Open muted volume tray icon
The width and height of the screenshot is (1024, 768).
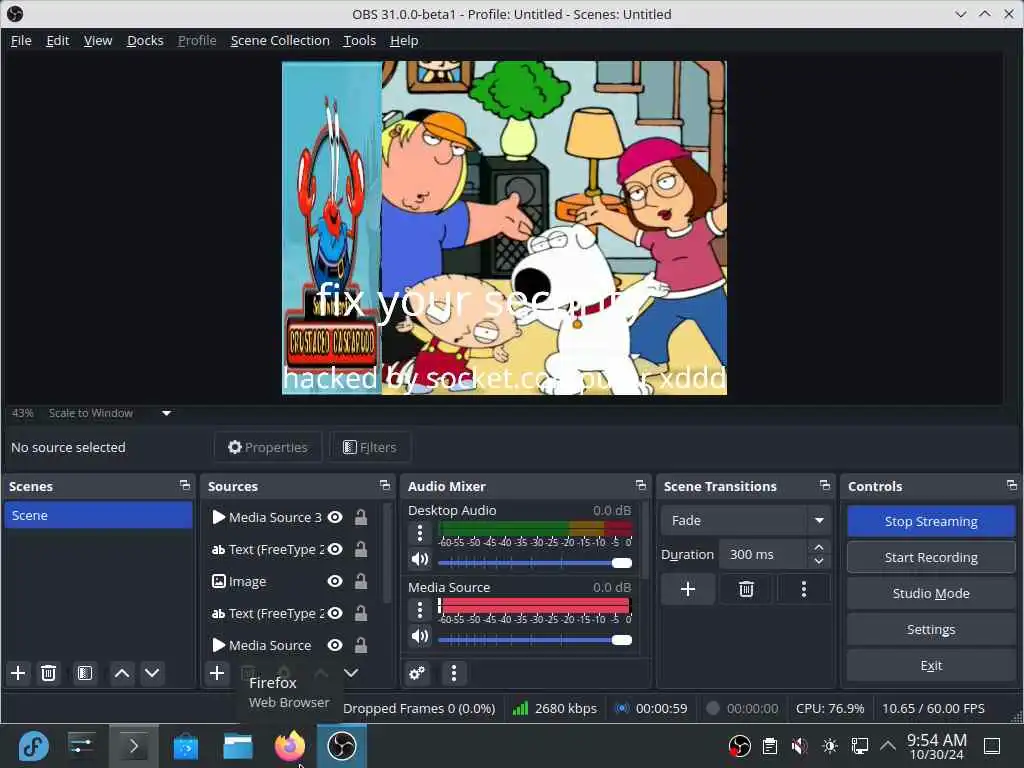point(799,746)
